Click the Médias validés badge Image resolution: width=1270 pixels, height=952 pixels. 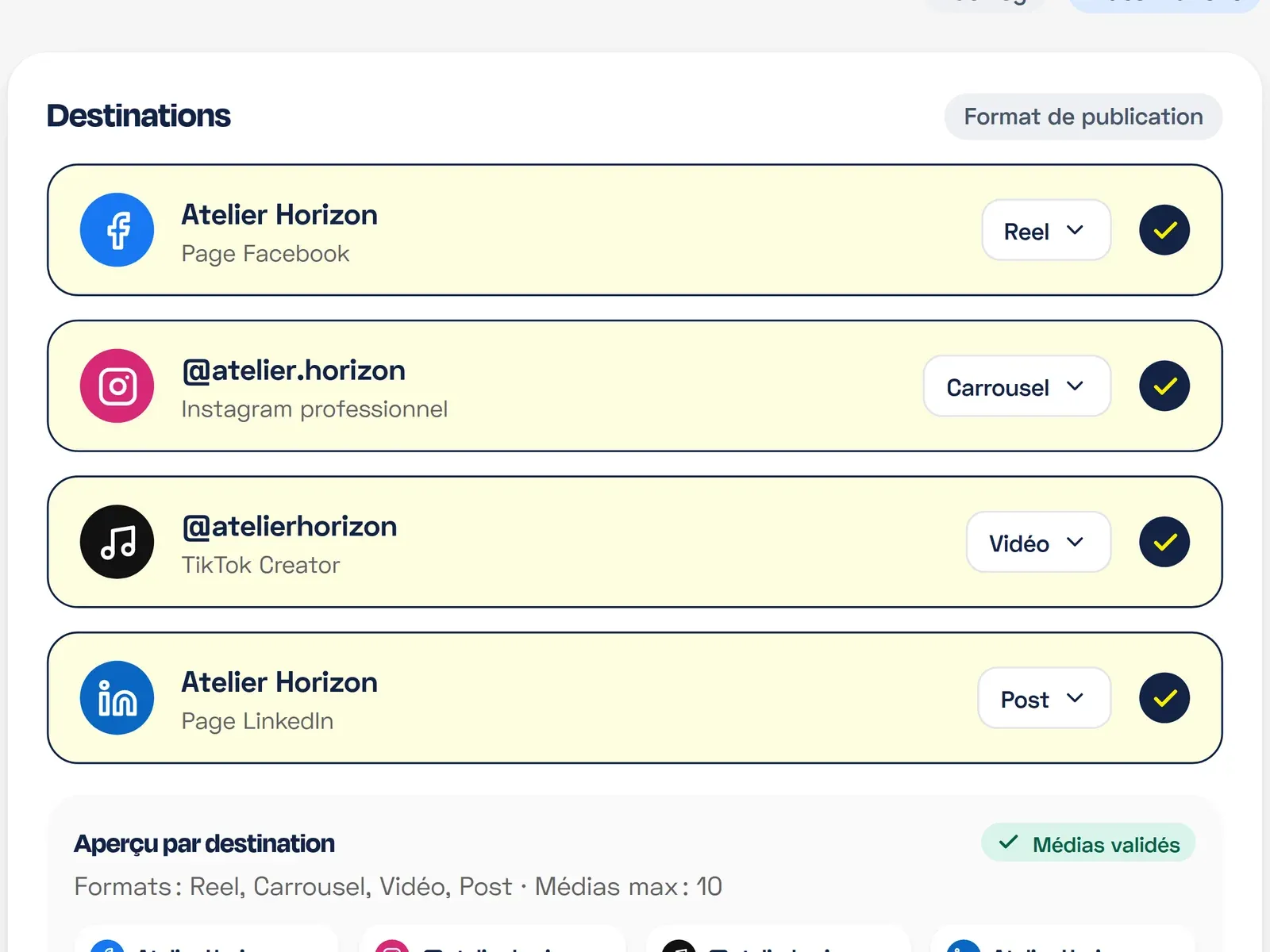[1088, 843]
